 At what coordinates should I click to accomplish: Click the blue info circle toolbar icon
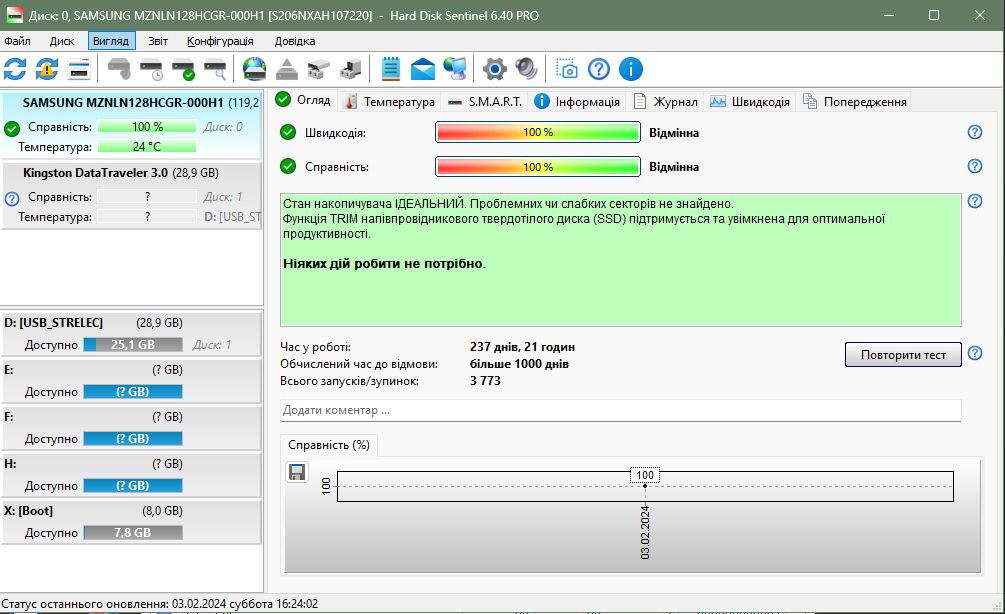point(631,69)
